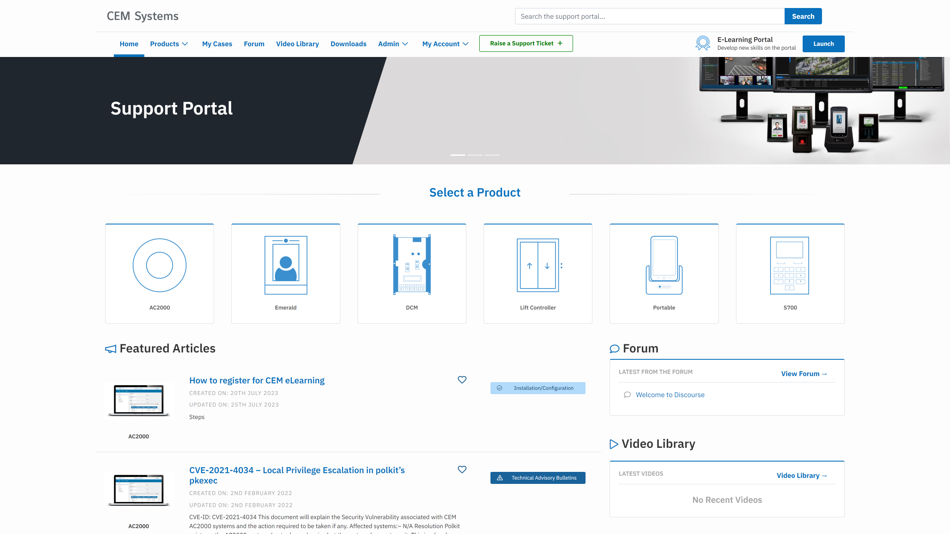Select the Portable reader product icon

pyautogui.click(x=664, y=265)
